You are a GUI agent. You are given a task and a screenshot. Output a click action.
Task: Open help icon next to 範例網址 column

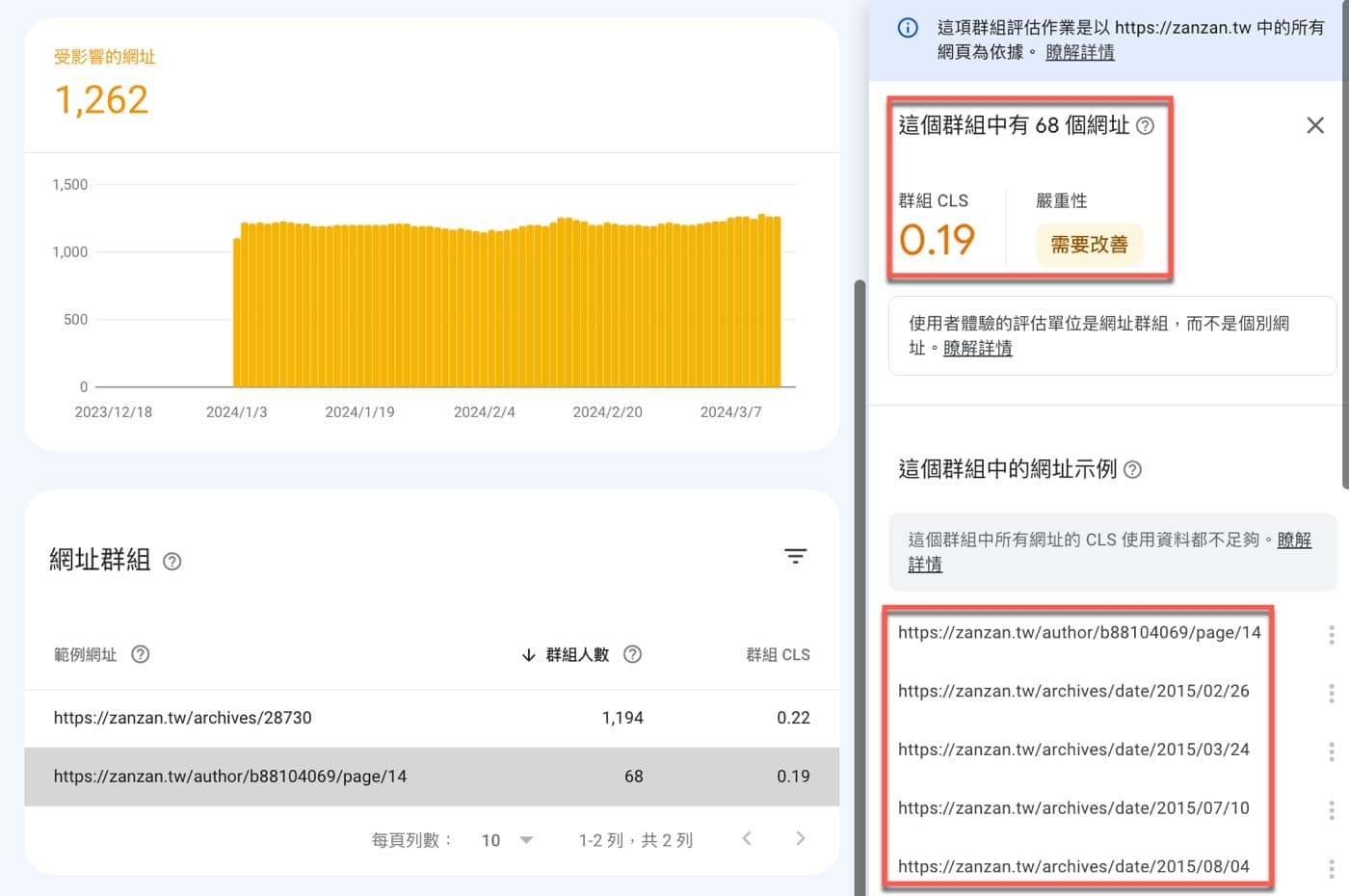click(141, 654)
